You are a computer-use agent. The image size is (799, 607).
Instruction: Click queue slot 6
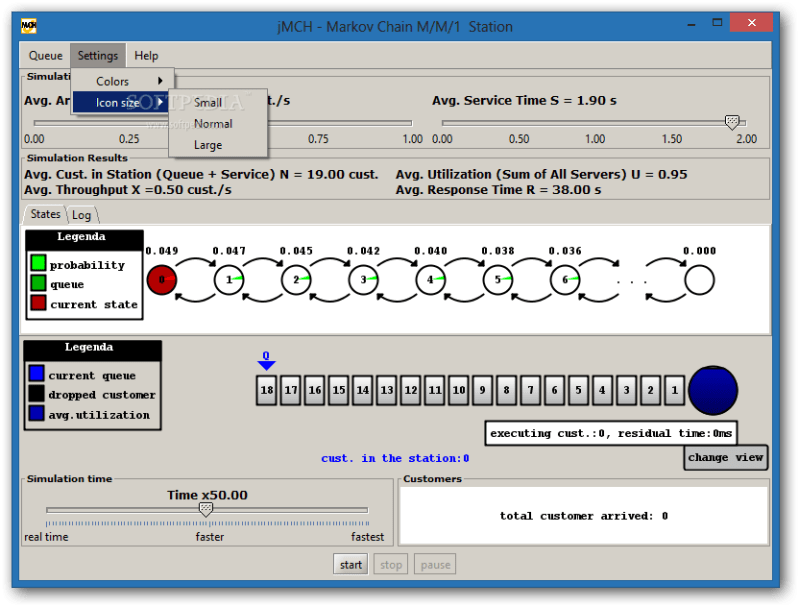tap(554, 390)
